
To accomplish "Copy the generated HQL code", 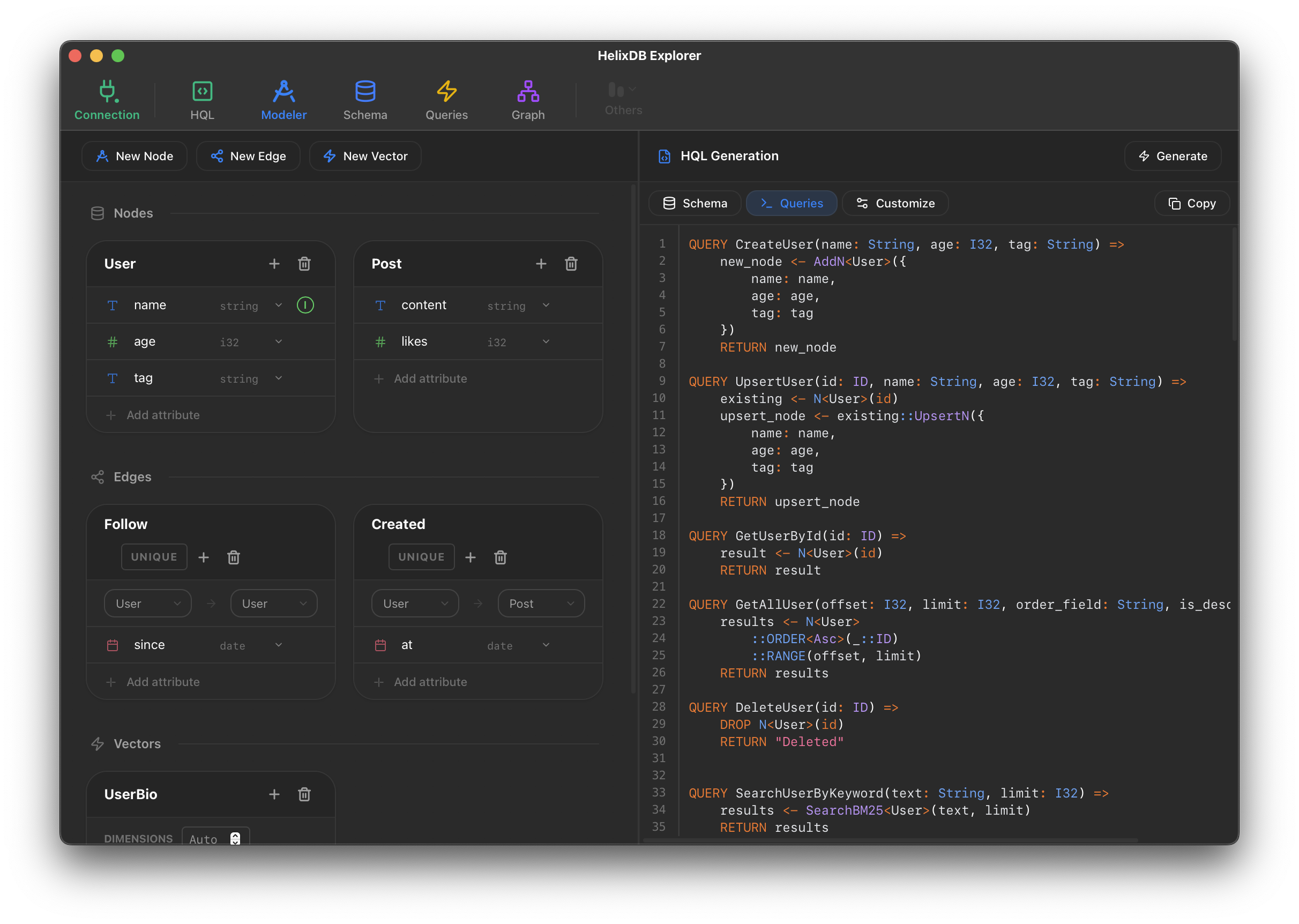I will (x=1191, y=203).
